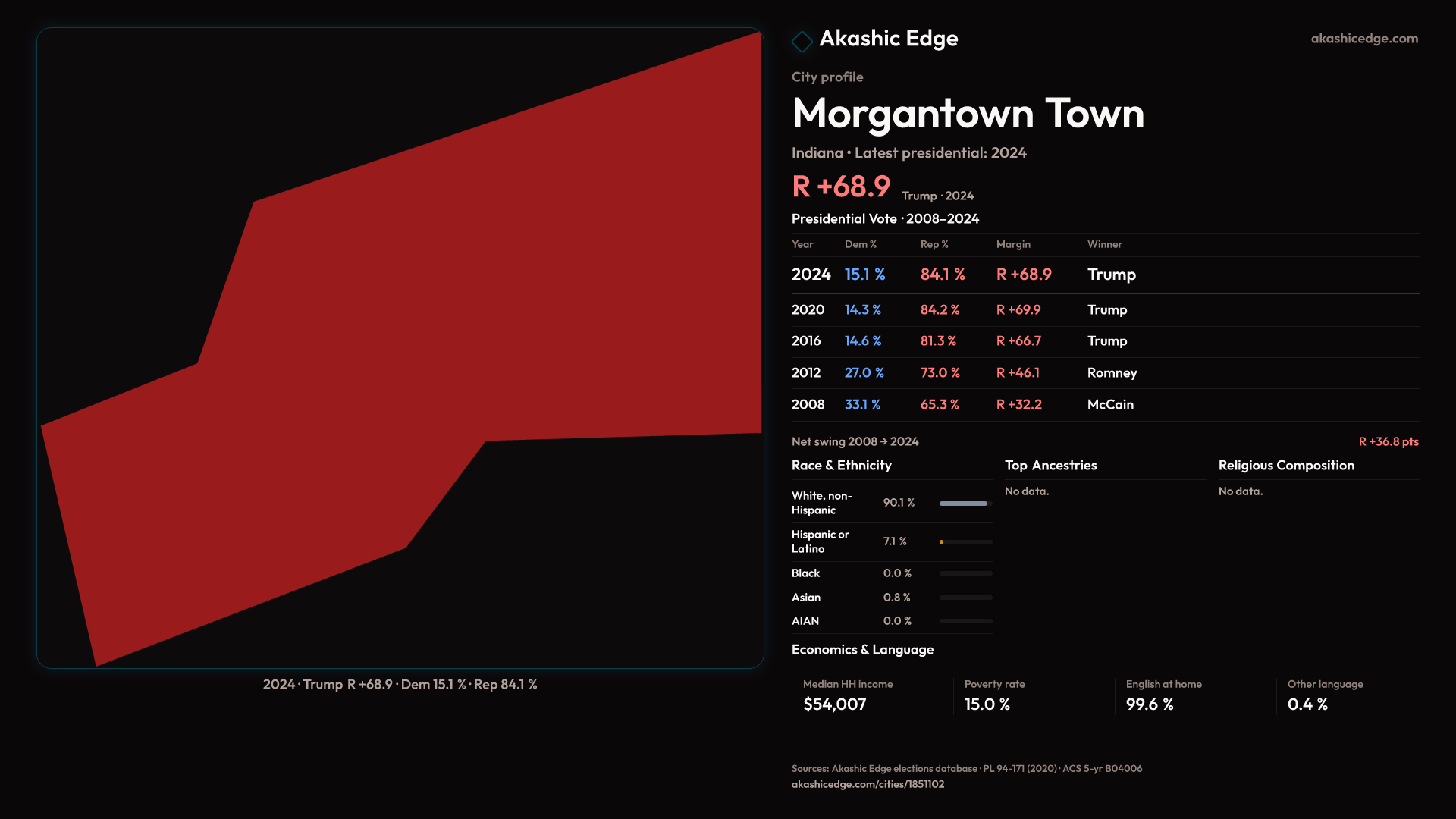Viewport: 1456px width, 819px height.
Task: Click the Margin column header
Action: tap(1013, 244)
